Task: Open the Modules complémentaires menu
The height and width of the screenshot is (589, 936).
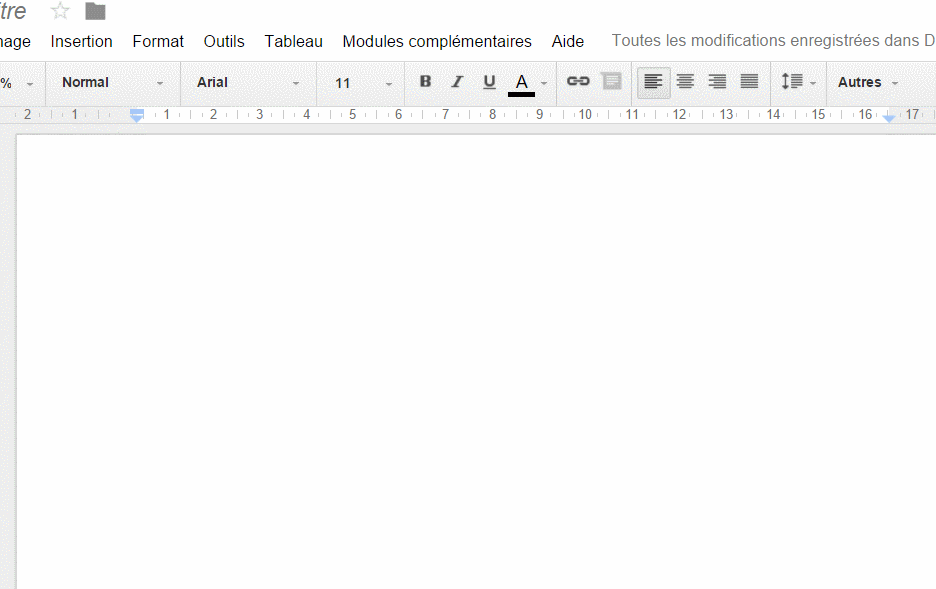Action: pyautogui.click(x=437, y=41)
